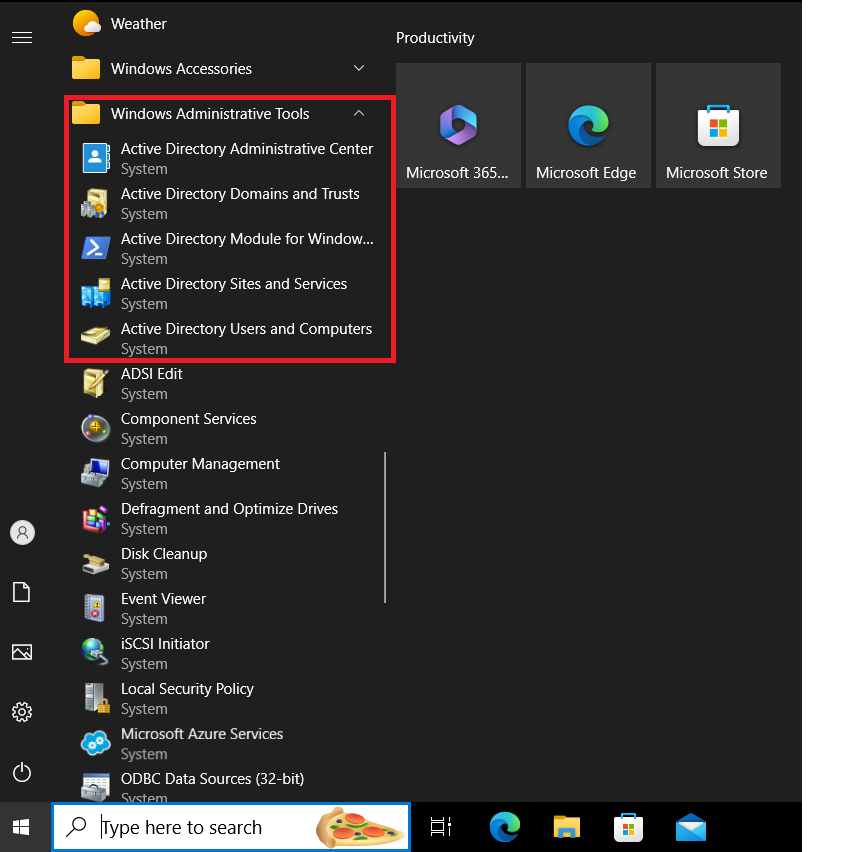Open Task View on the taskbar
The height and width of the screenshot is (852, 866).
tap(441, 827)
